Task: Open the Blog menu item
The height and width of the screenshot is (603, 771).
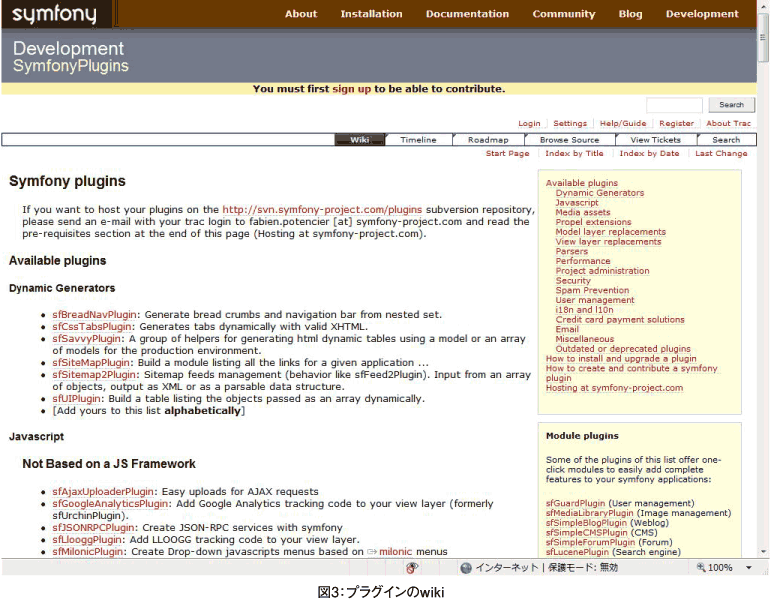Action: pos(630,14)
